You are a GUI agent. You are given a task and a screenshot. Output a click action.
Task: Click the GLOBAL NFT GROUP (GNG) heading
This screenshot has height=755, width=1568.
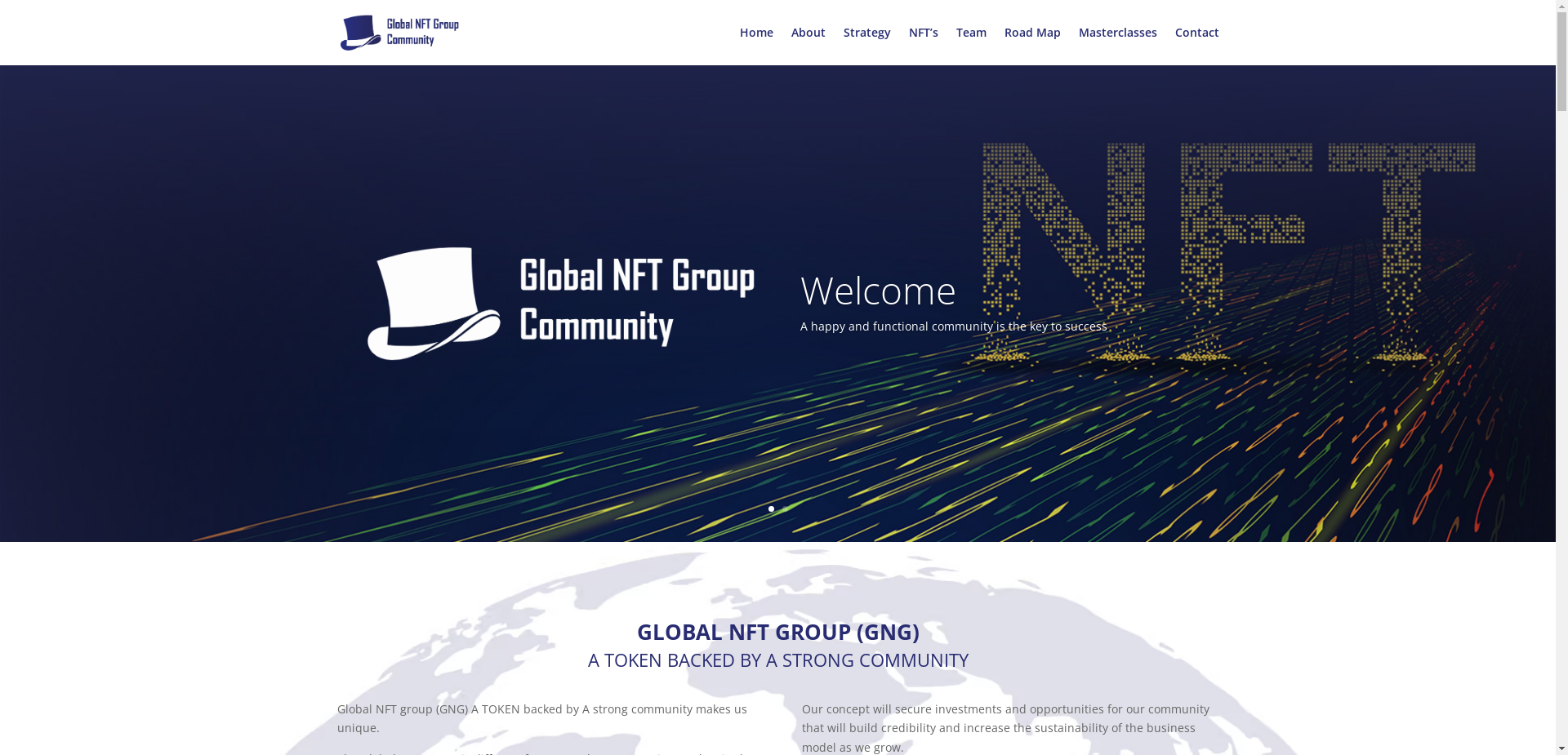777,632
